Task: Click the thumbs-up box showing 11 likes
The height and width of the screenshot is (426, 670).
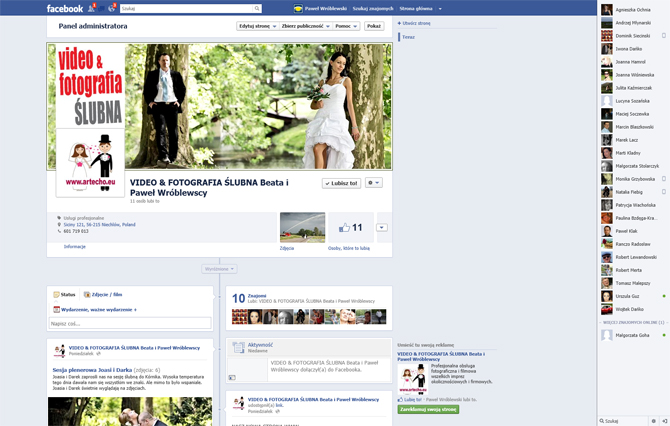Action: (x=350, y=227)
